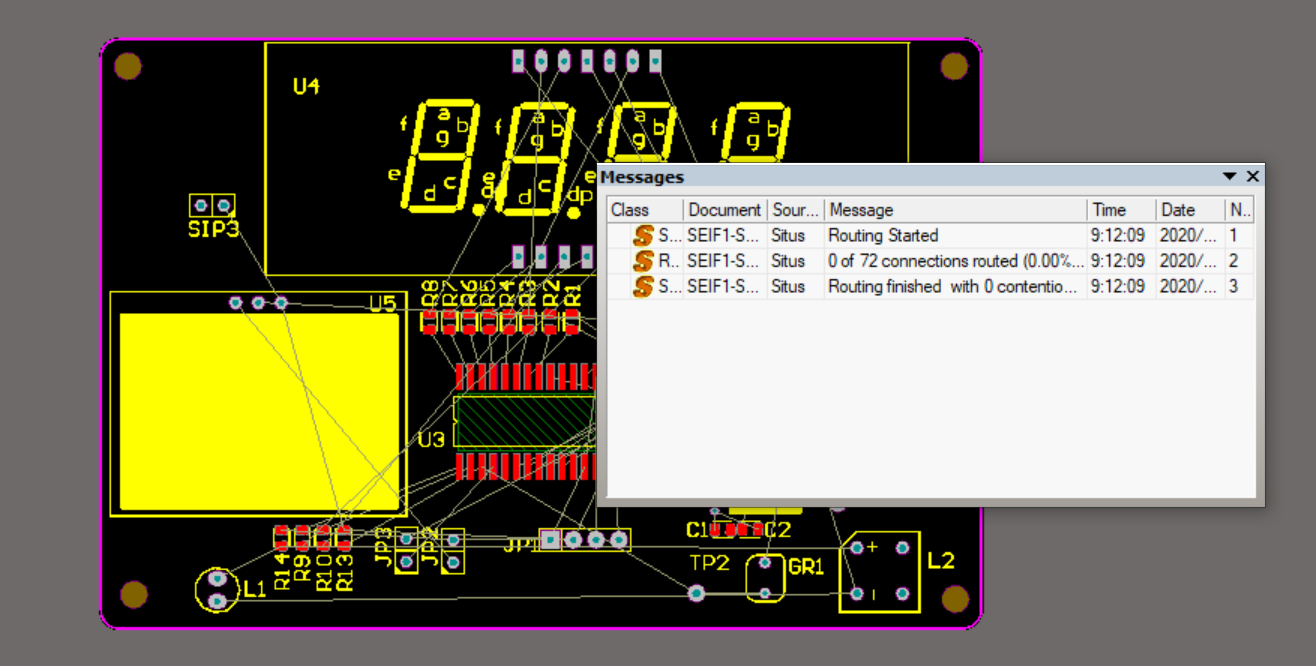Sort messages by the Document column header
The width and height of the screenshot is (1316, 666).
725,210
